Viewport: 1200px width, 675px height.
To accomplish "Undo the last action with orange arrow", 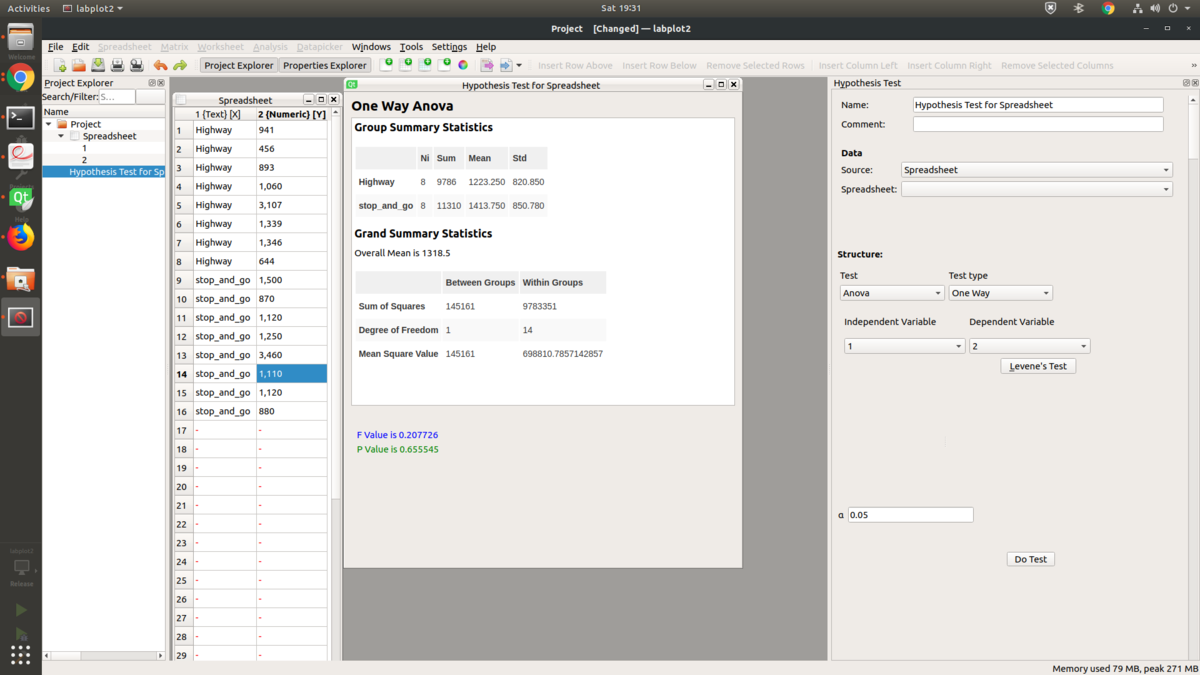I will [160, 66].
